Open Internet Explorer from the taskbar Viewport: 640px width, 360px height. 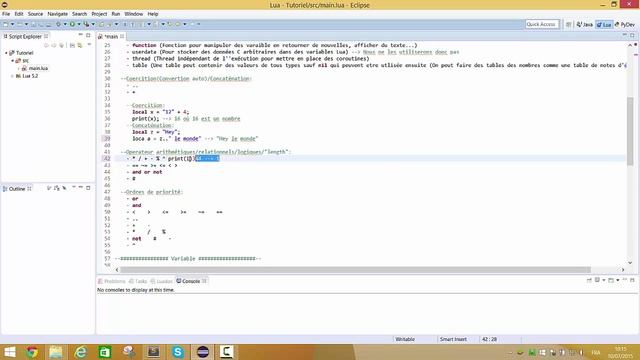click(80, 352)
